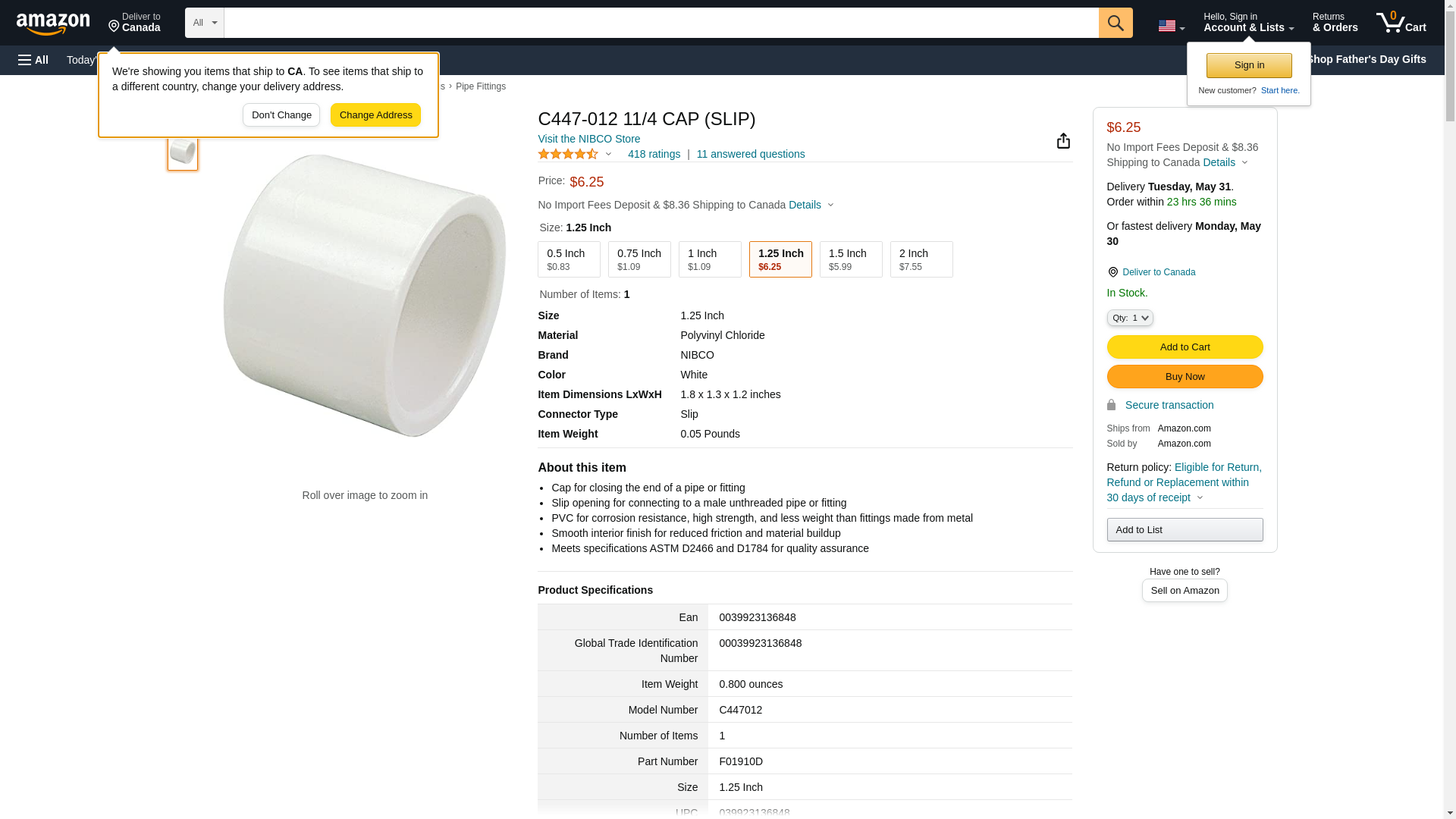Viewport: 1456px width, 819px height.
Task: Choose the 1.5 Inch size option
Action: pos(850,259)
